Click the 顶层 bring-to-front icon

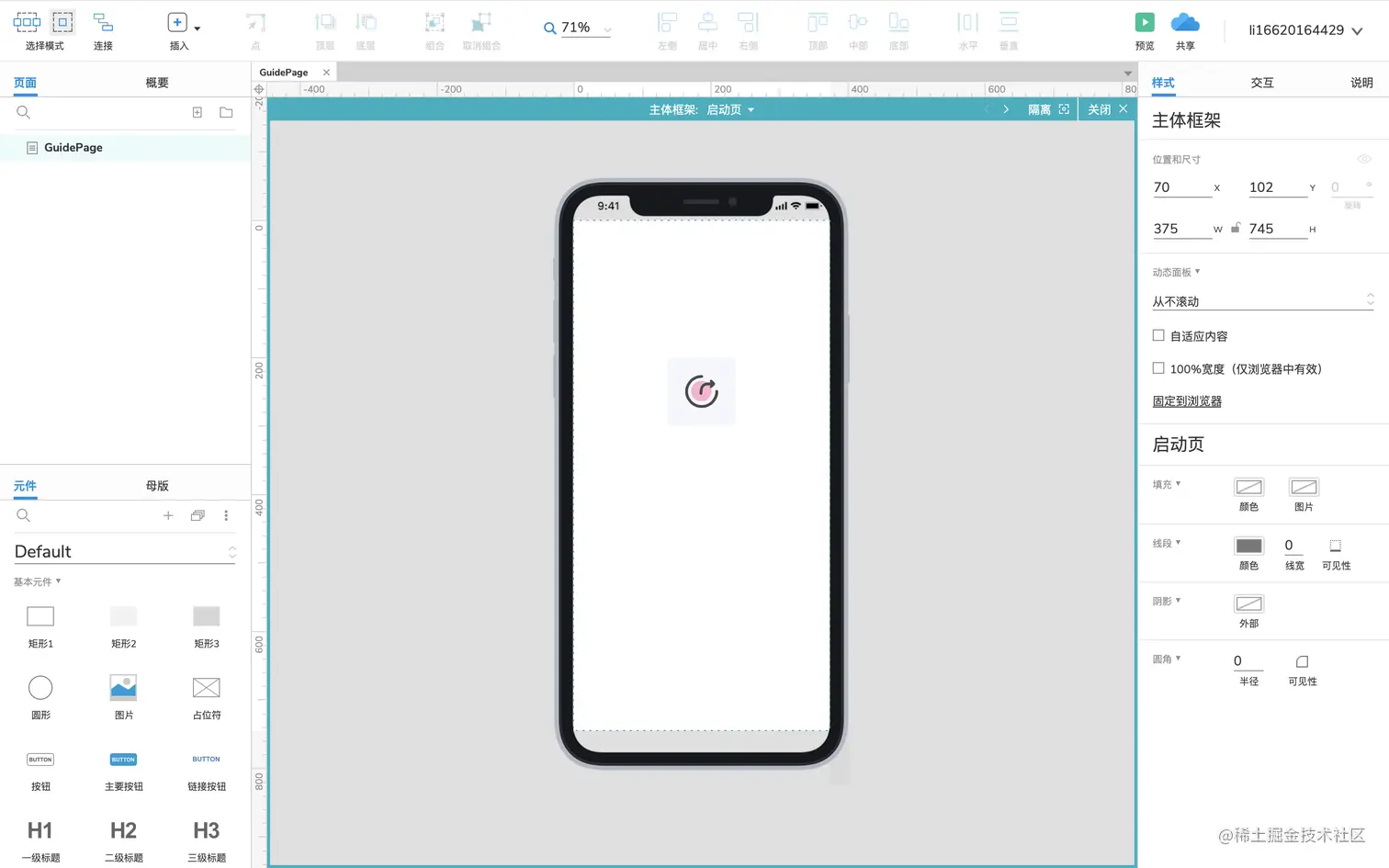tap(325, 22)
